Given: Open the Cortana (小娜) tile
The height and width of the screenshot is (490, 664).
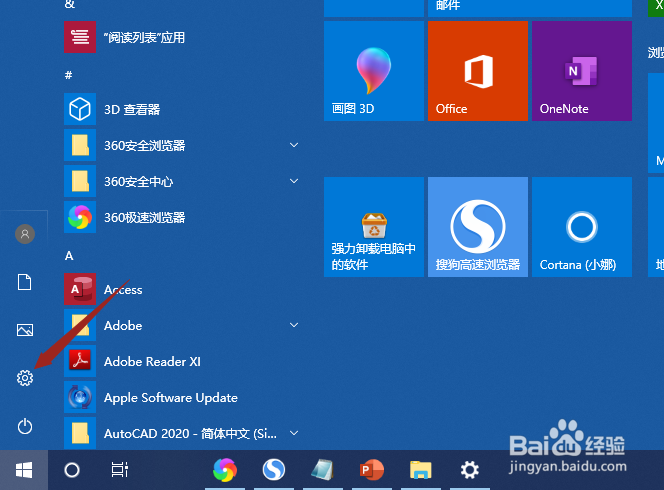Looking at the screenshot, I should (x=582, y=227).
